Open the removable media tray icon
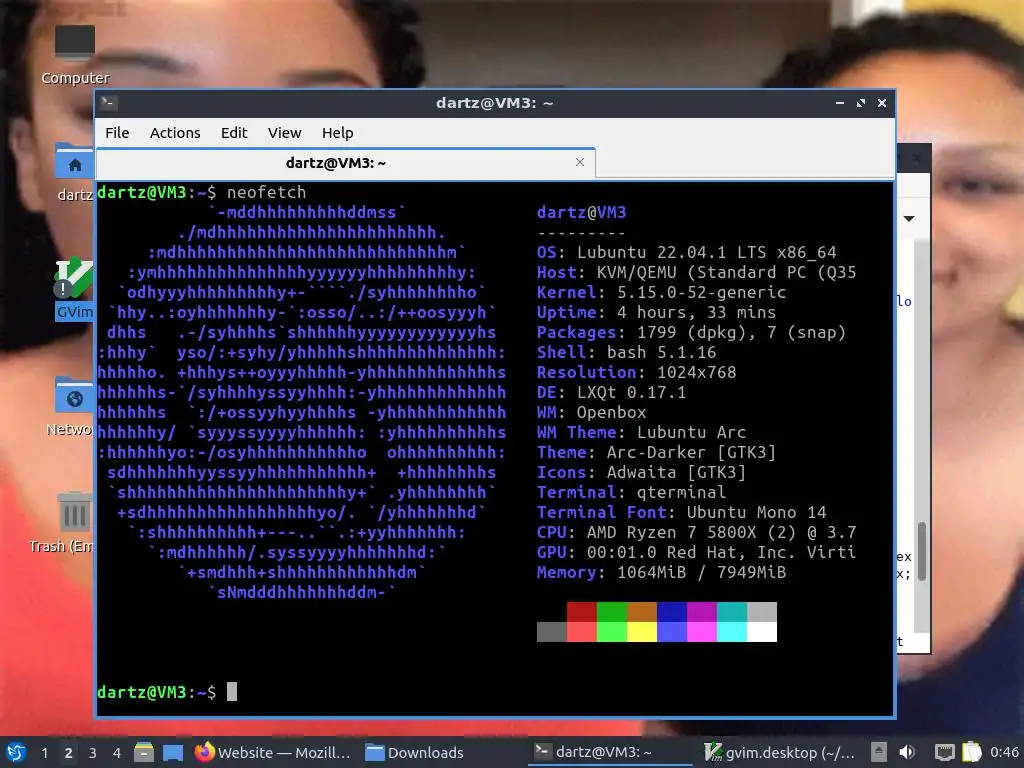The image size is (1024, 768). point(879,752)
